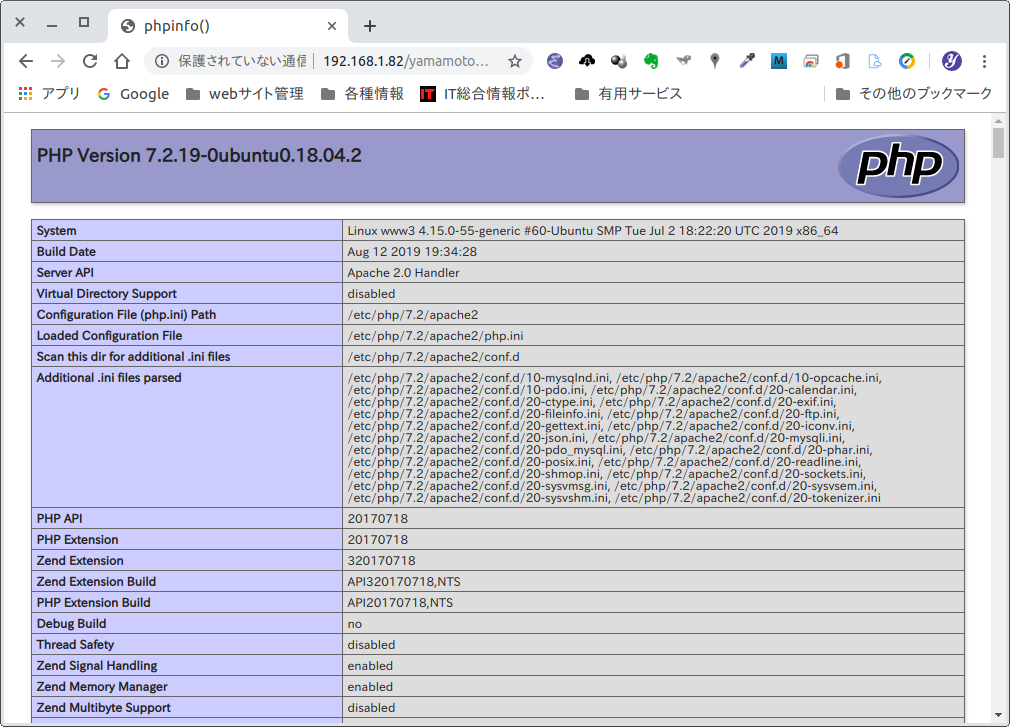Viewport: 1010px width, 727px height.
Task: Open the Evernote elephant extension
Action: point(651,61)
